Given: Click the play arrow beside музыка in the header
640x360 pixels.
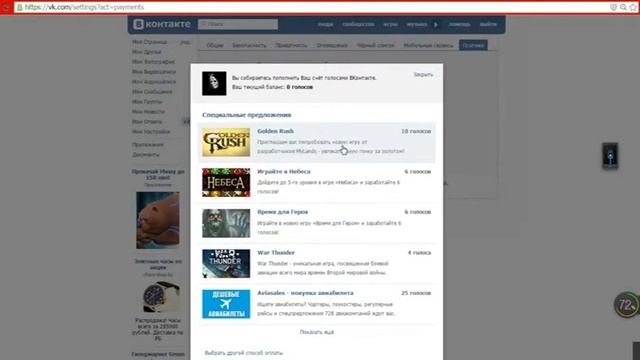Looking at the screenshot, I should [x=436, y=24].
